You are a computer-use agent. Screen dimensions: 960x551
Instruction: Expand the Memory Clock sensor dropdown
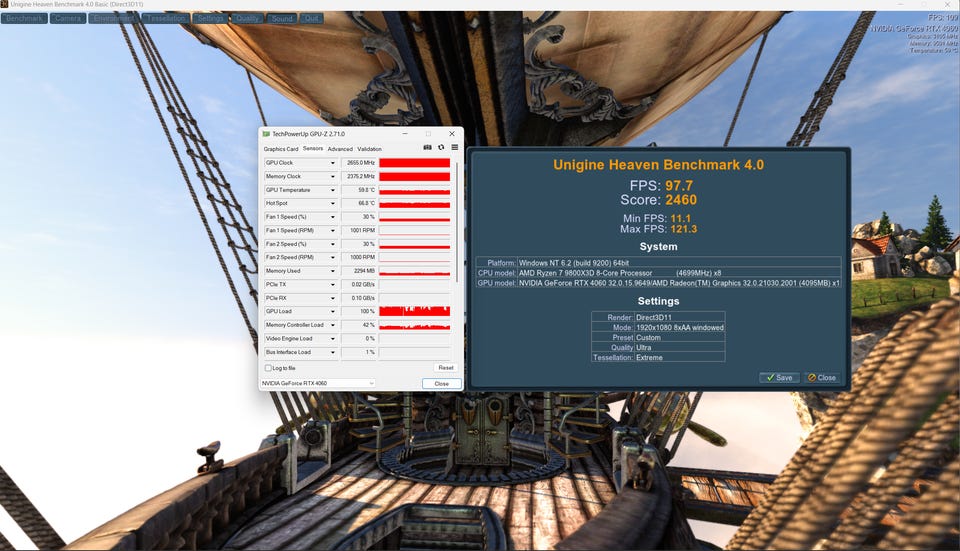pyautogui.click(x=332, y=176)
